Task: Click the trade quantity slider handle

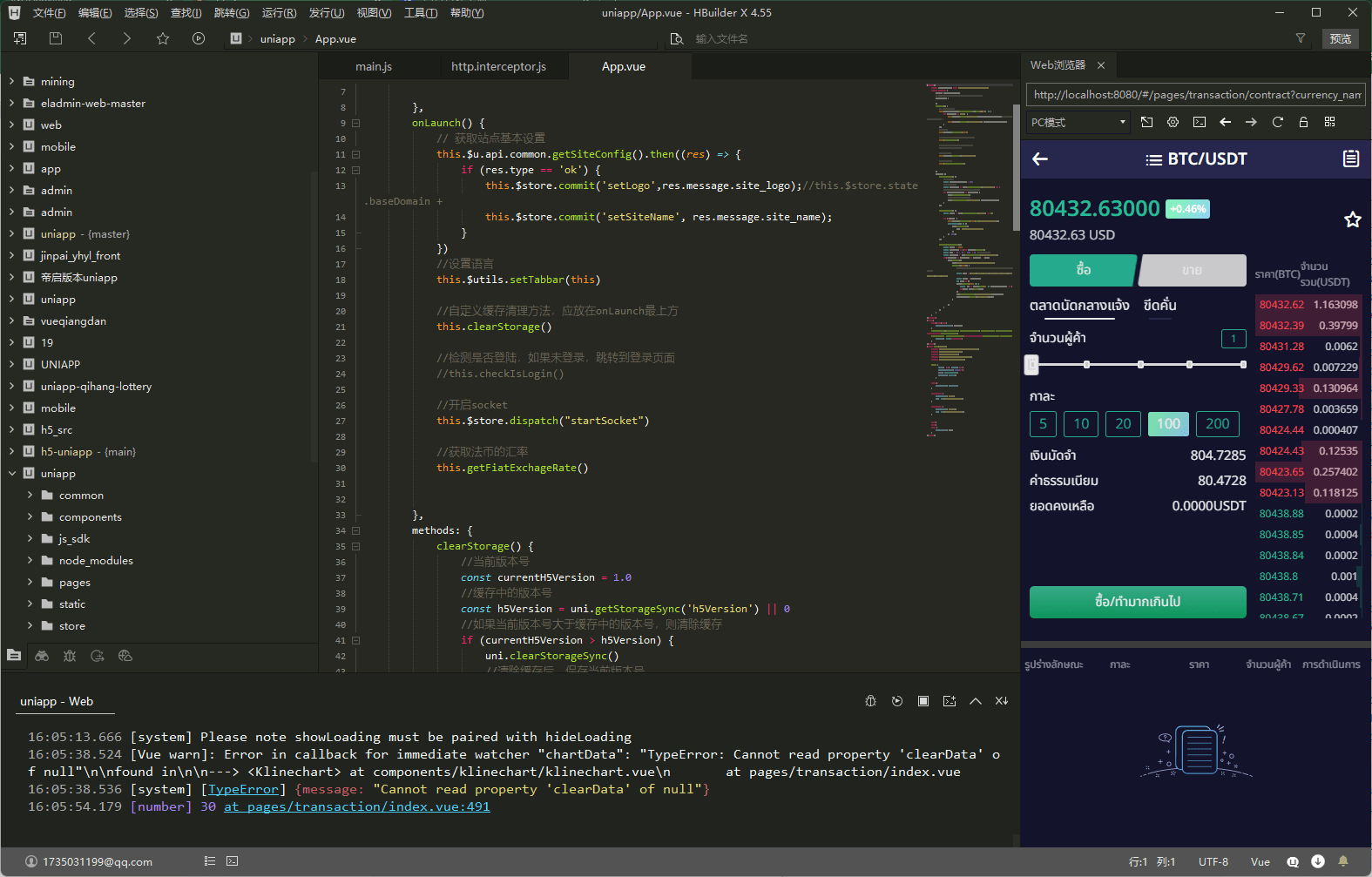Action: click(x=1032, y=365)
